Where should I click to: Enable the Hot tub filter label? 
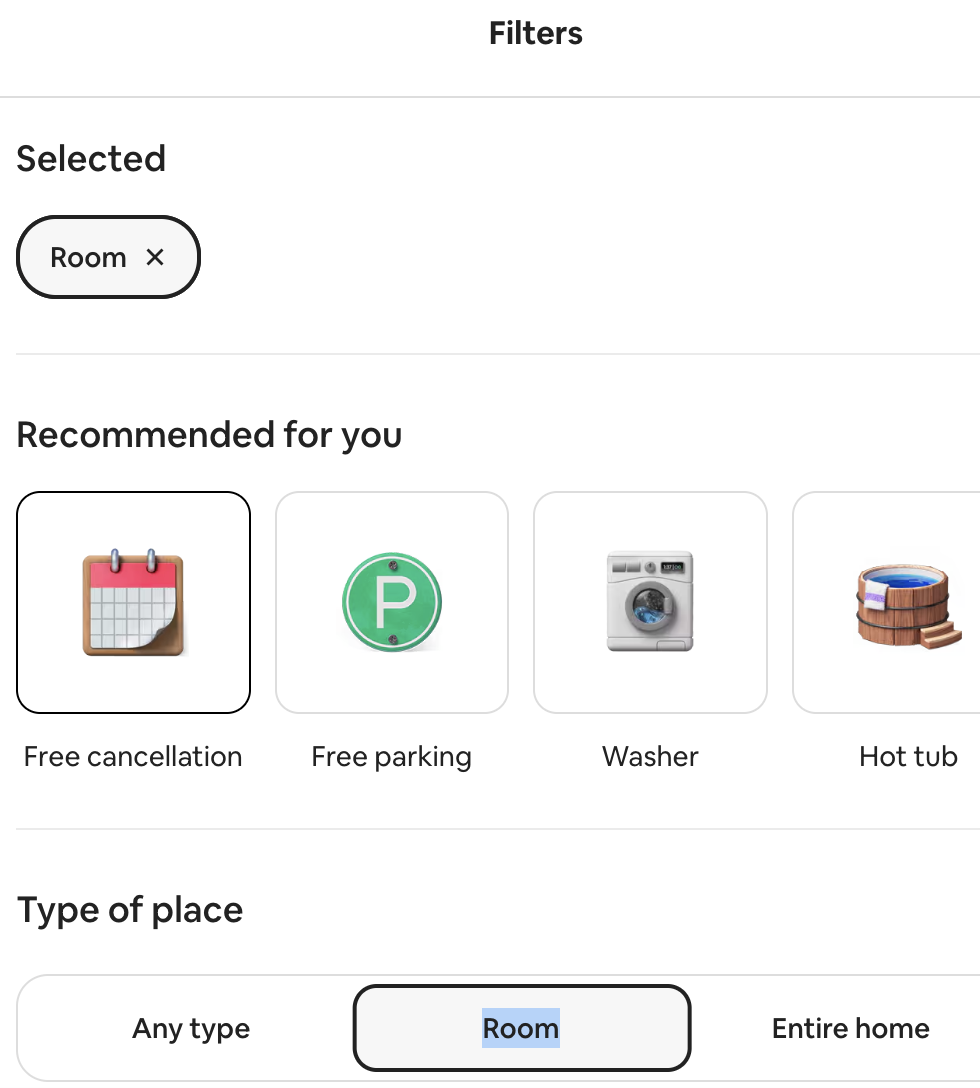coord(908,756)
